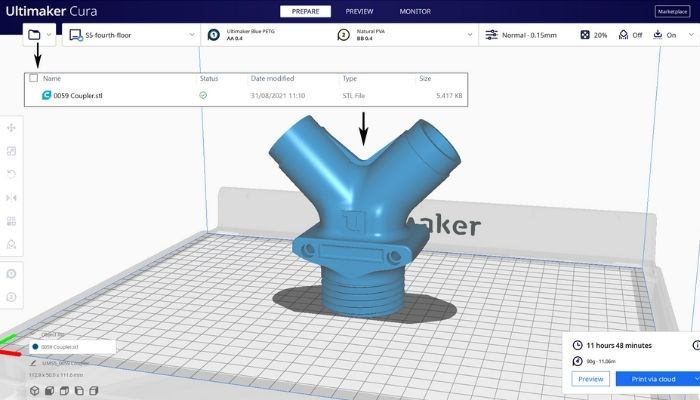Click the blue coupler 3D model
Image resolution: width=700 pixels, height=400 pixels.
[x=364, y=219]
